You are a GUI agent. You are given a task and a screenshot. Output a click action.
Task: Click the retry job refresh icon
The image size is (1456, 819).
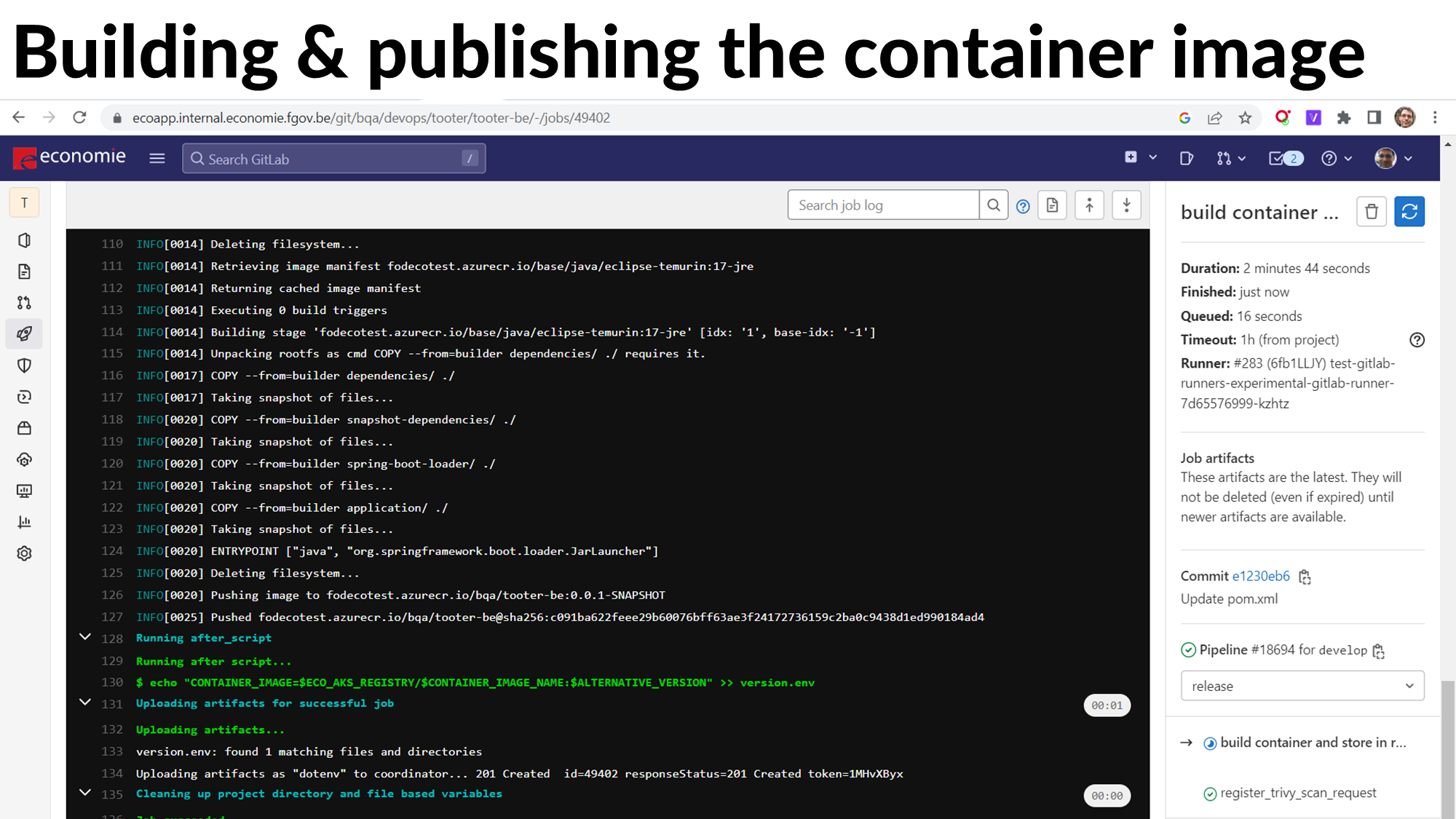pos(1409,212)
